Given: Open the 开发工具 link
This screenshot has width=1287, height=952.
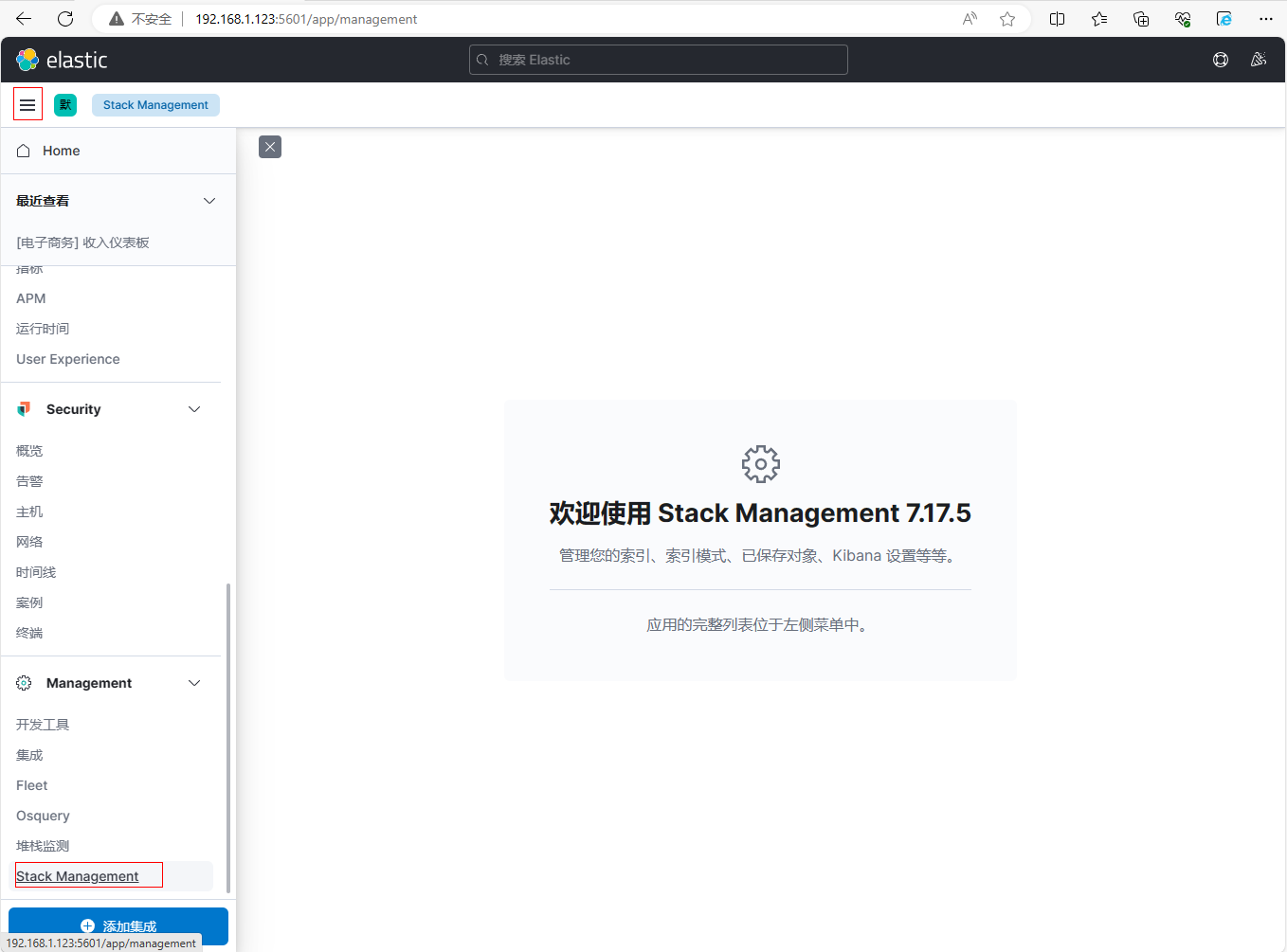Looking at the screenshot, I should (43, 725).
